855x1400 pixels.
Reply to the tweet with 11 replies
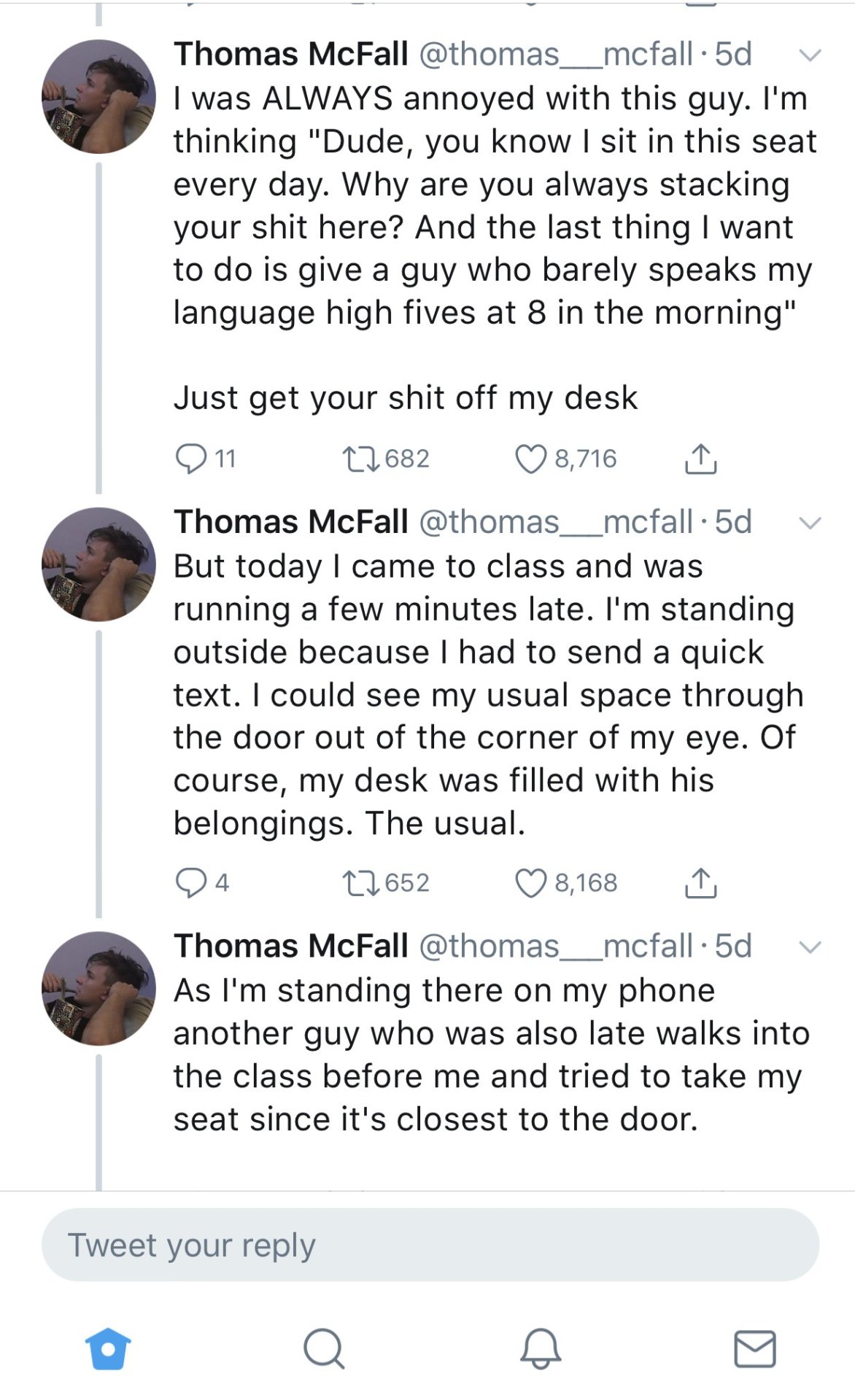191,459
